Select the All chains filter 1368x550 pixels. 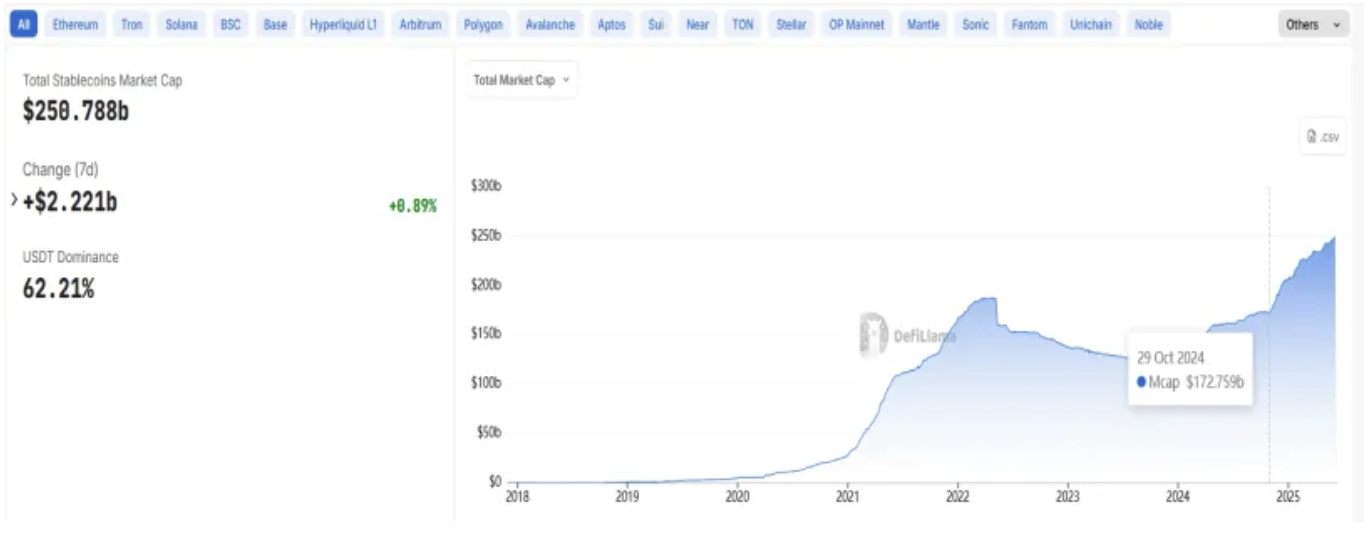click(24, 25)
